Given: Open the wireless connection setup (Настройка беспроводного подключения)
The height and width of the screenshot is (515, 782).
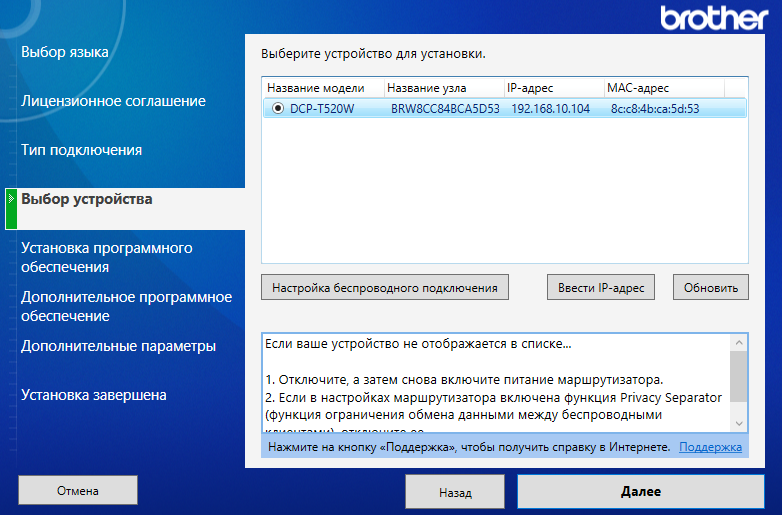Looking at the screenshot, I should pos(385,287).
